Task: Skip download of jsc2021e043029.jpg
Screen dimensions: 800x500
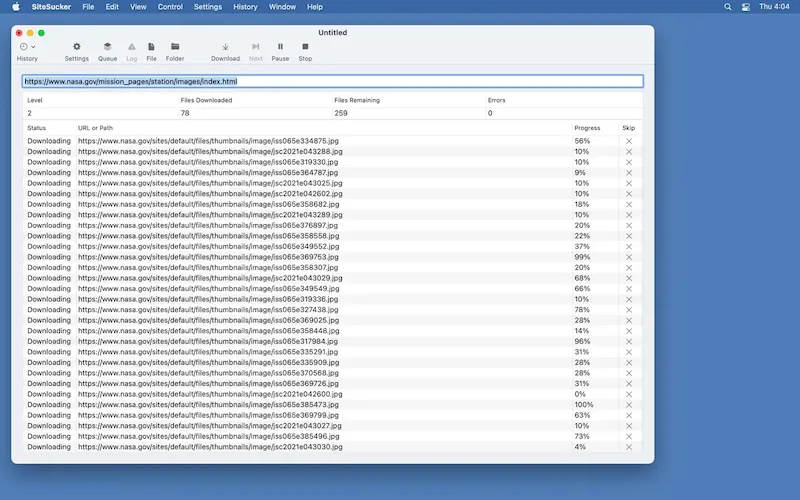Action: (629, 278)
